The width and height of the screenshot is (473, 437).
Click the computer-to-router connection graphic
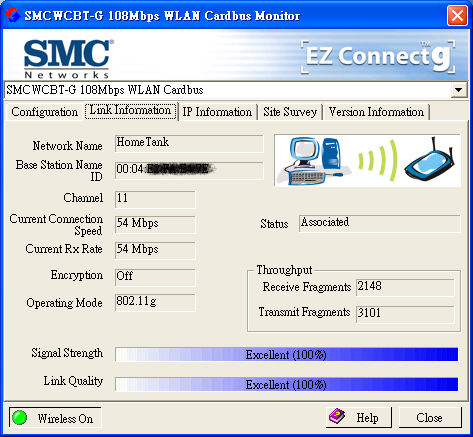click(x=367, y=160)
